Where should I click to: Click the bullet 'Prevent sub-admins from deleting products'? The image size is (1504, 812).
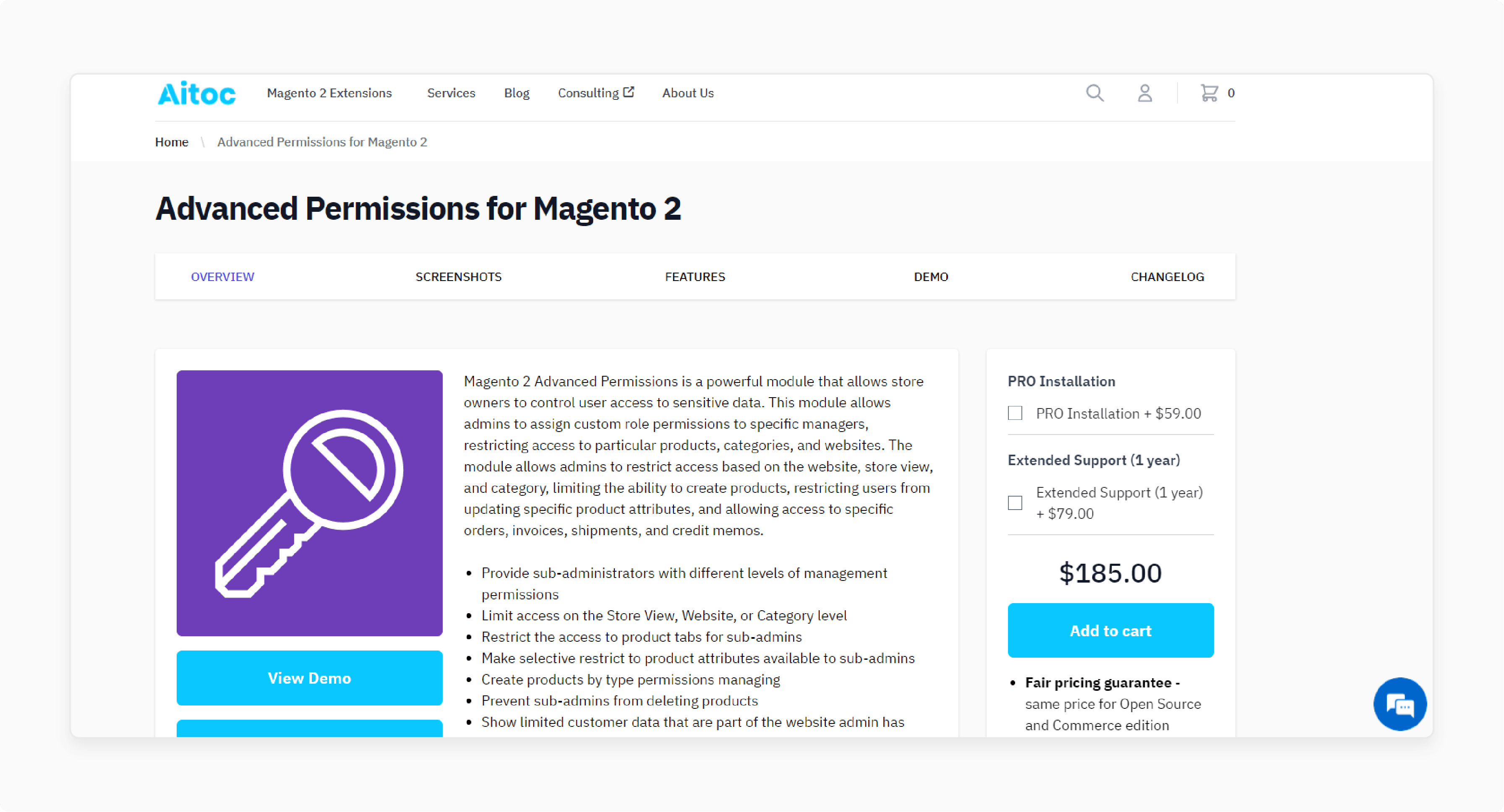619,700
